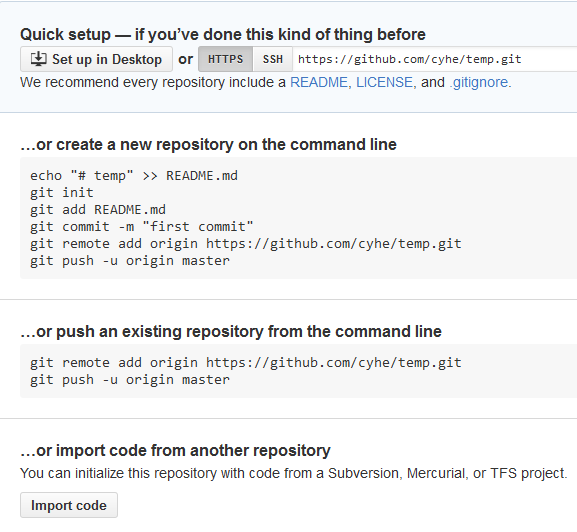This screenshot has width=577, height=532.
Task: Click the create a new repository heading
Action: (208, 145)
